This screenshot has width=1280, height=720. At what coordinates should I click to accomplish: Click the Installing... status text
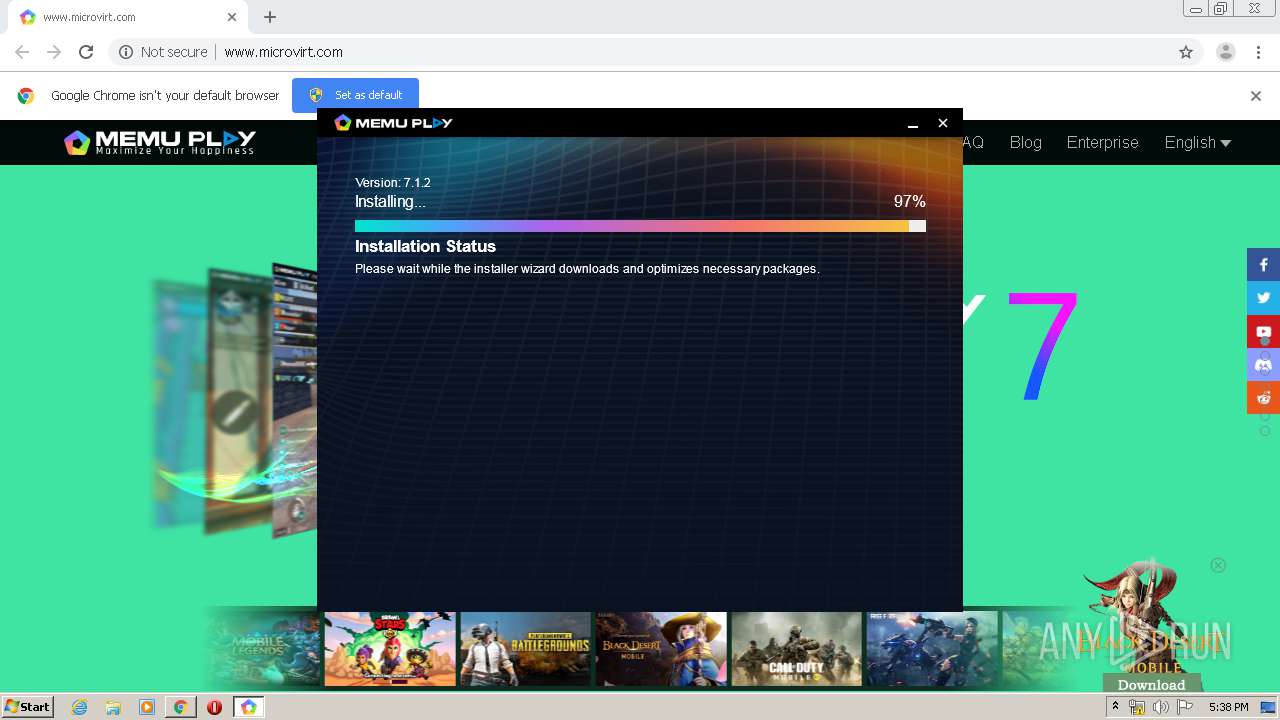(x=390, y=201)
